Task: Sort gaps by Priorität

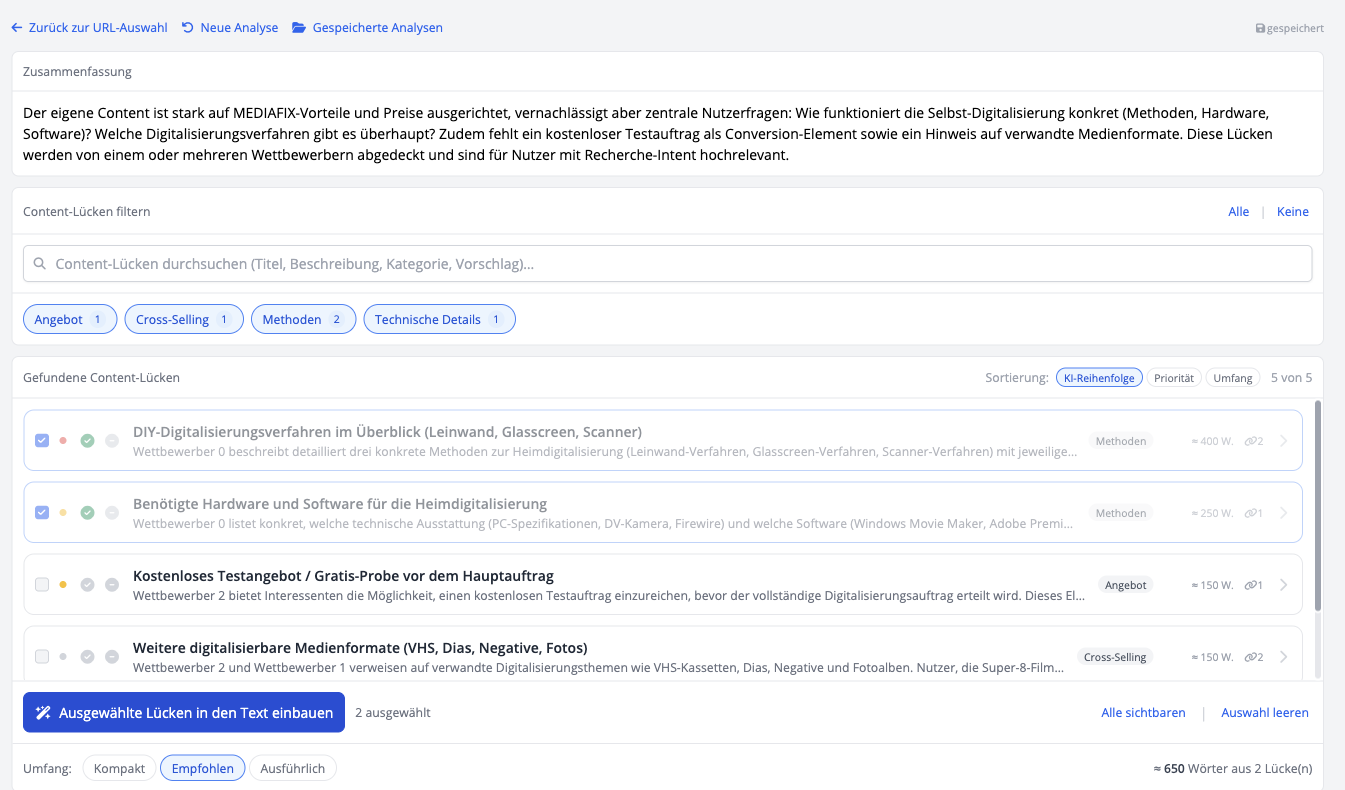Action: click(1174, 378)
